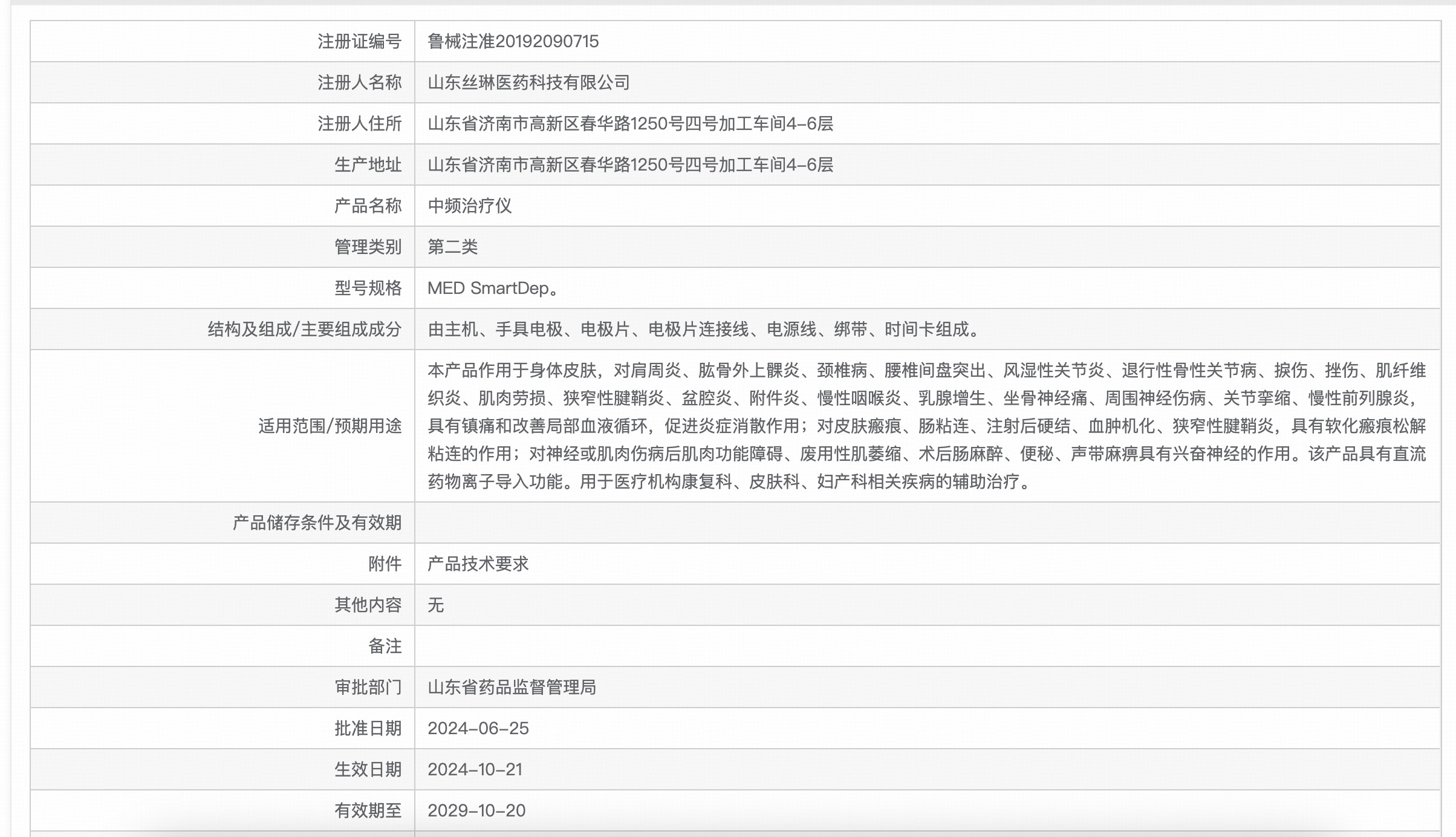This screenshot has width=1456, height=837.
Task: Click model spec MED SmartDep
Action: (492, 288)
